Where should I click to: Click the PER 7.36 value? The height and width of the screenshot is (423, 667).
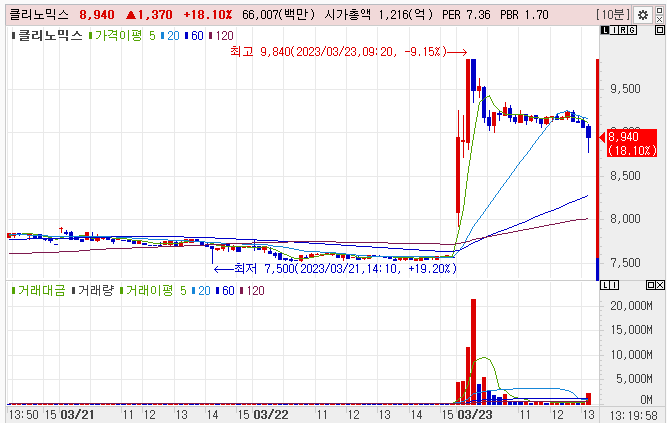[x=466, y=15]
